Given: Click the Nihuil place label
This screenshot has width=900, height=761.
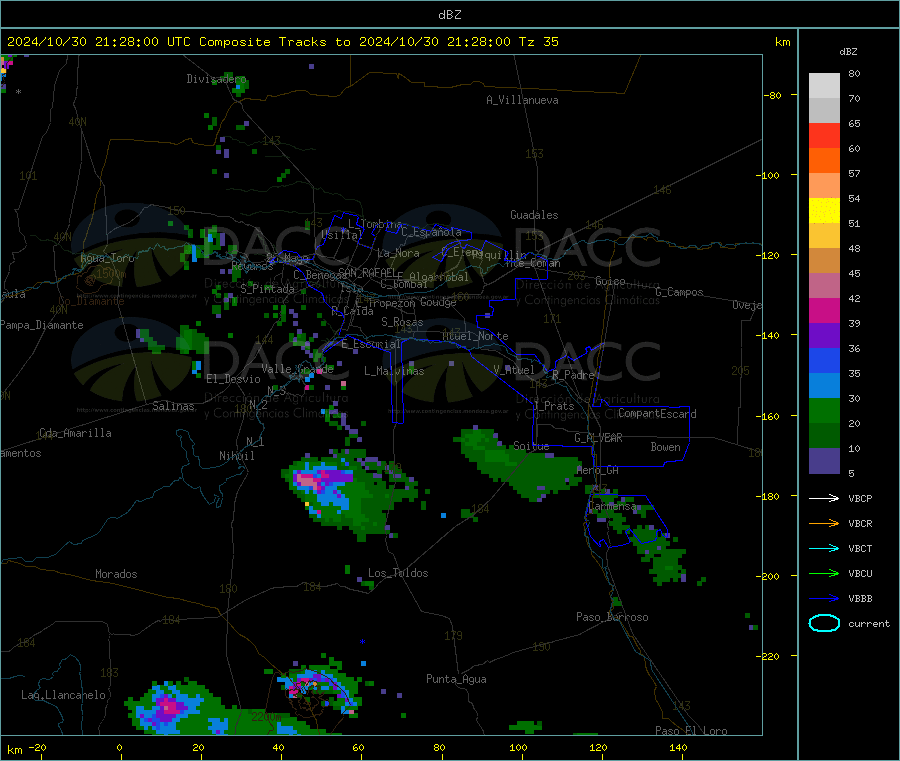Looking at the screenshot, I should (236, 456).
